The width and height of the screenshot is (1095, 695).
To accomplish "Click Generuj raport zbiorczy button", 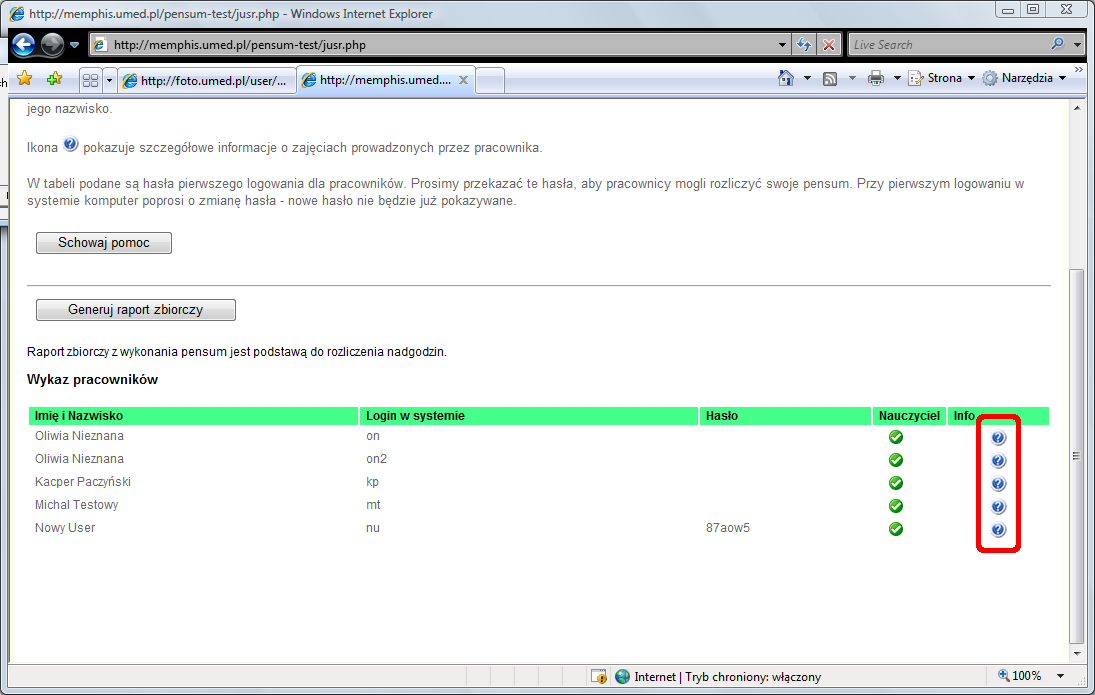I will point(135,310).
